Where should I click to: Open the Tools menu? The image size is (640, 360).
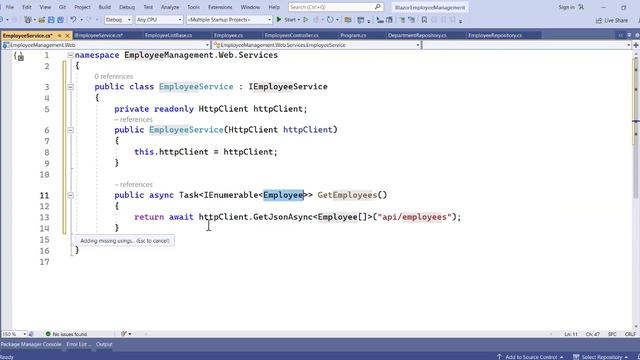tap(193, 7)
